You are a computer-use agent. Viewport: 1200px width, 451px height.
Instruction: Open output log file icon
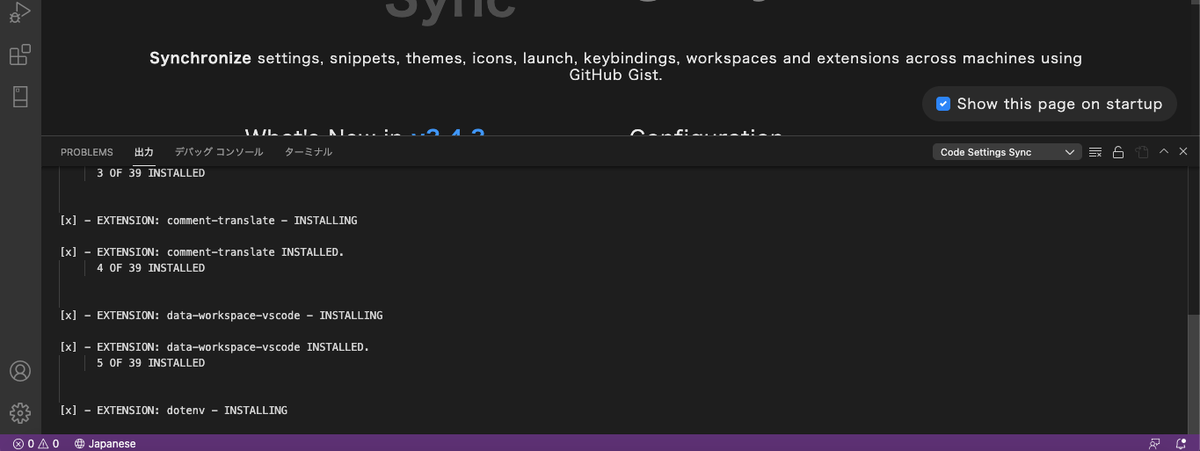(x=1141, y=152)
